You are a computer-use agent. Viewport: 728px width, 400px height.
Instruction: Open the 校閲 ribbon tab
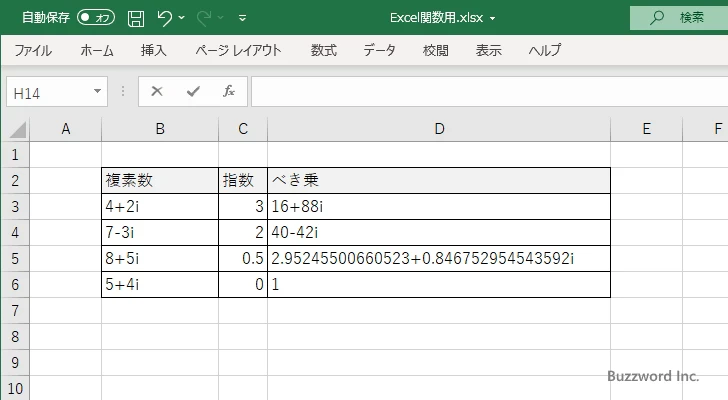coord(436,50)
